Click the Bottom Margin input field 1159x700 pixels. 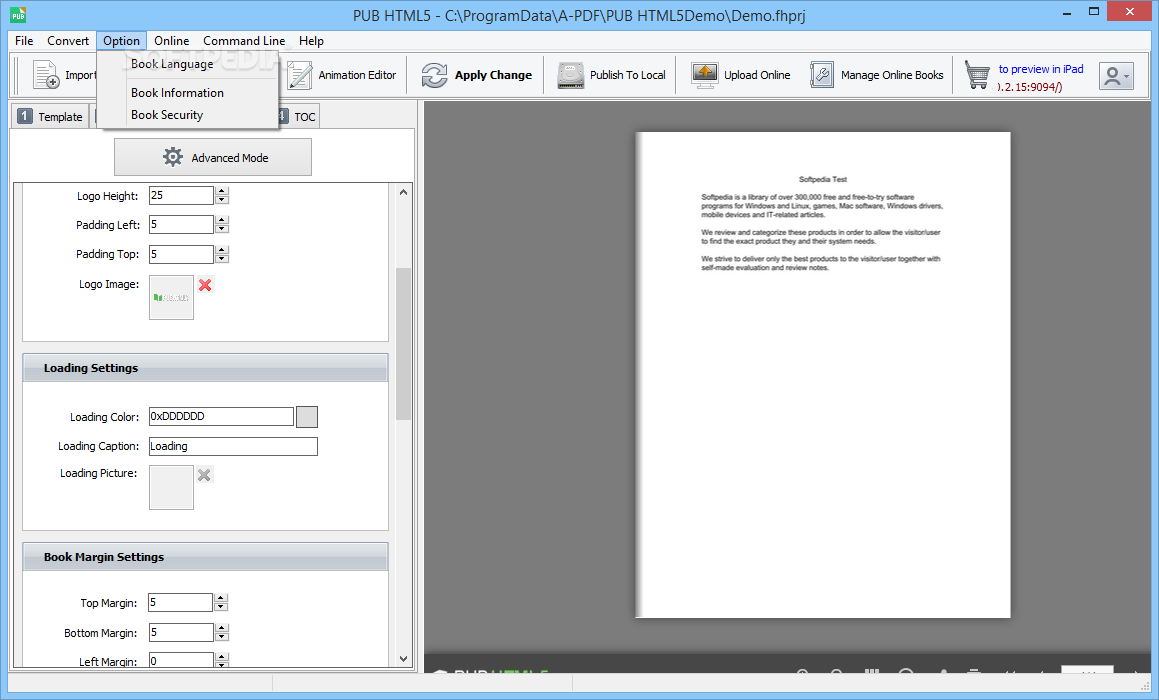click(x=180, y=632)
